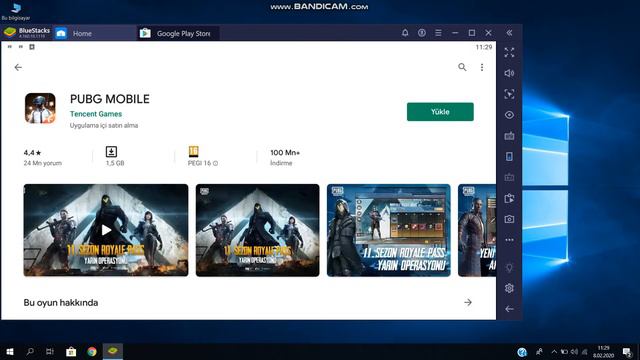Open the three-dot overflow menu
Screen dimensions: 640x360
click(482, 67)
